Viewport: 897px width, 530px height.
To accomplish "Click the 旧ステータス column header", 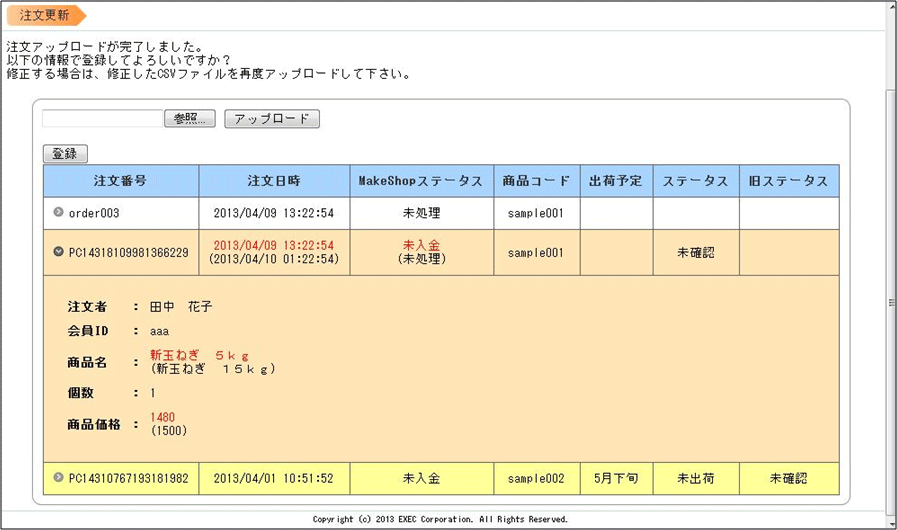I will point(789,181).
